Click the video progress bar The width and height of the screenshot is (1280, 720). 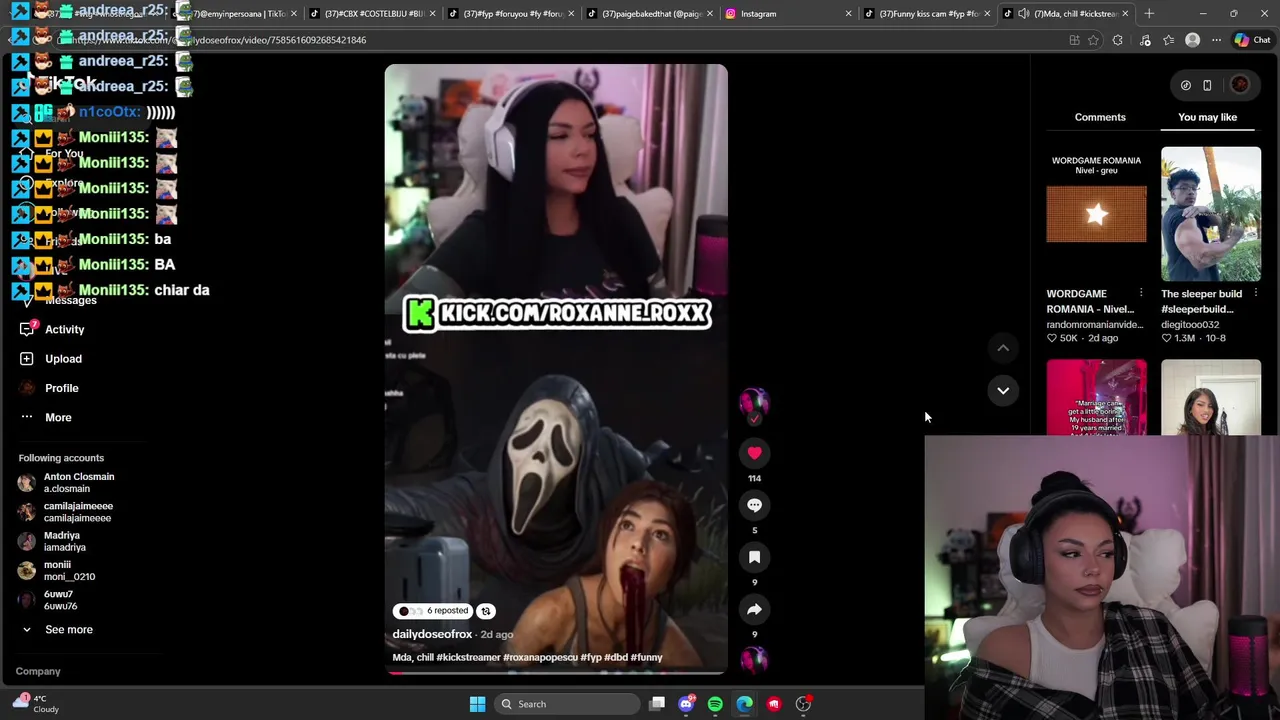pos(556,673)
